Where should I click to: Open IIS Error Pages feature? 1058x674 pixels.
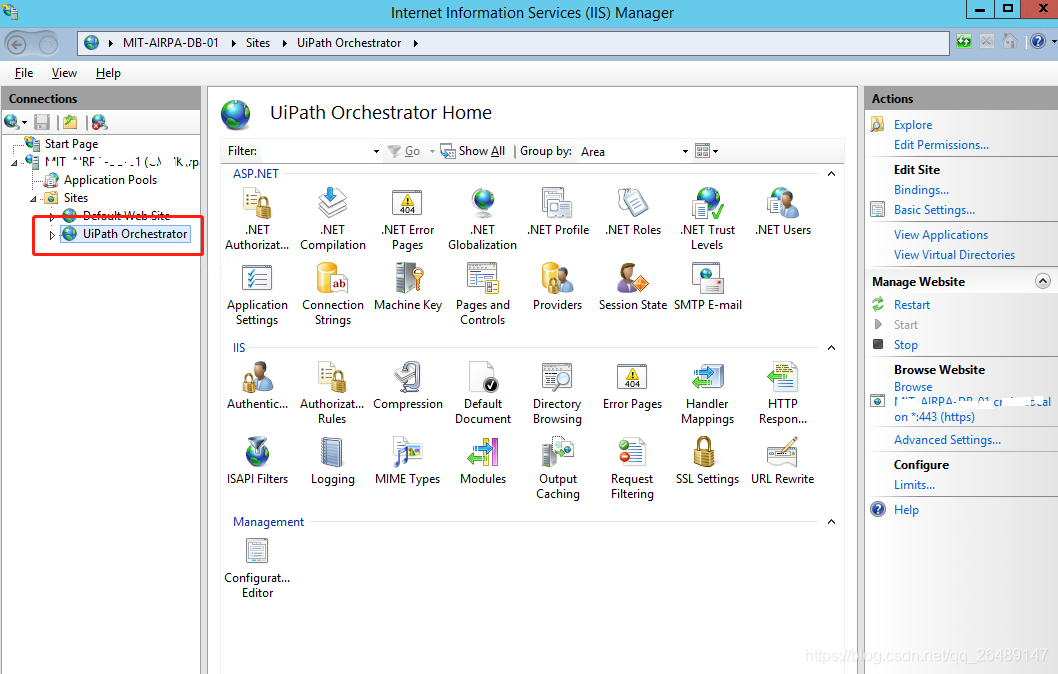coord(632,386)
